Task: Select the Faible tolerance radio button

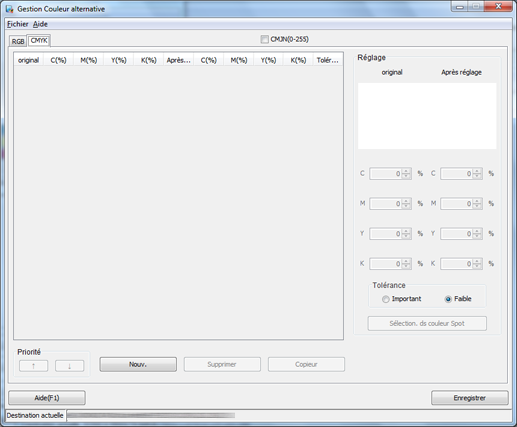Action: 448,299
